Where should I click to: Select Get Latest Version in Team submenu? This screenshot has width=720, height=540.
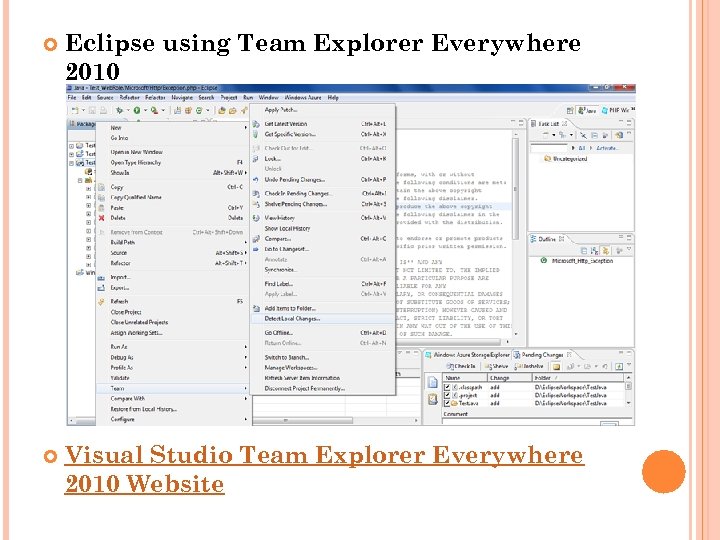[x=323, y=124]
